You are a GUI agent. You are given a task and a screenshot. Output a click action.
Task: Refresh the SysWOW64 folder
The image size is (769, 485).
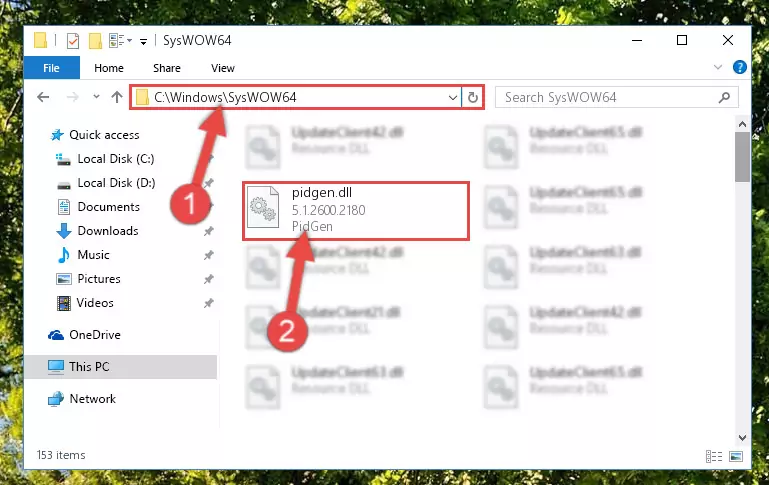[472, 98]
